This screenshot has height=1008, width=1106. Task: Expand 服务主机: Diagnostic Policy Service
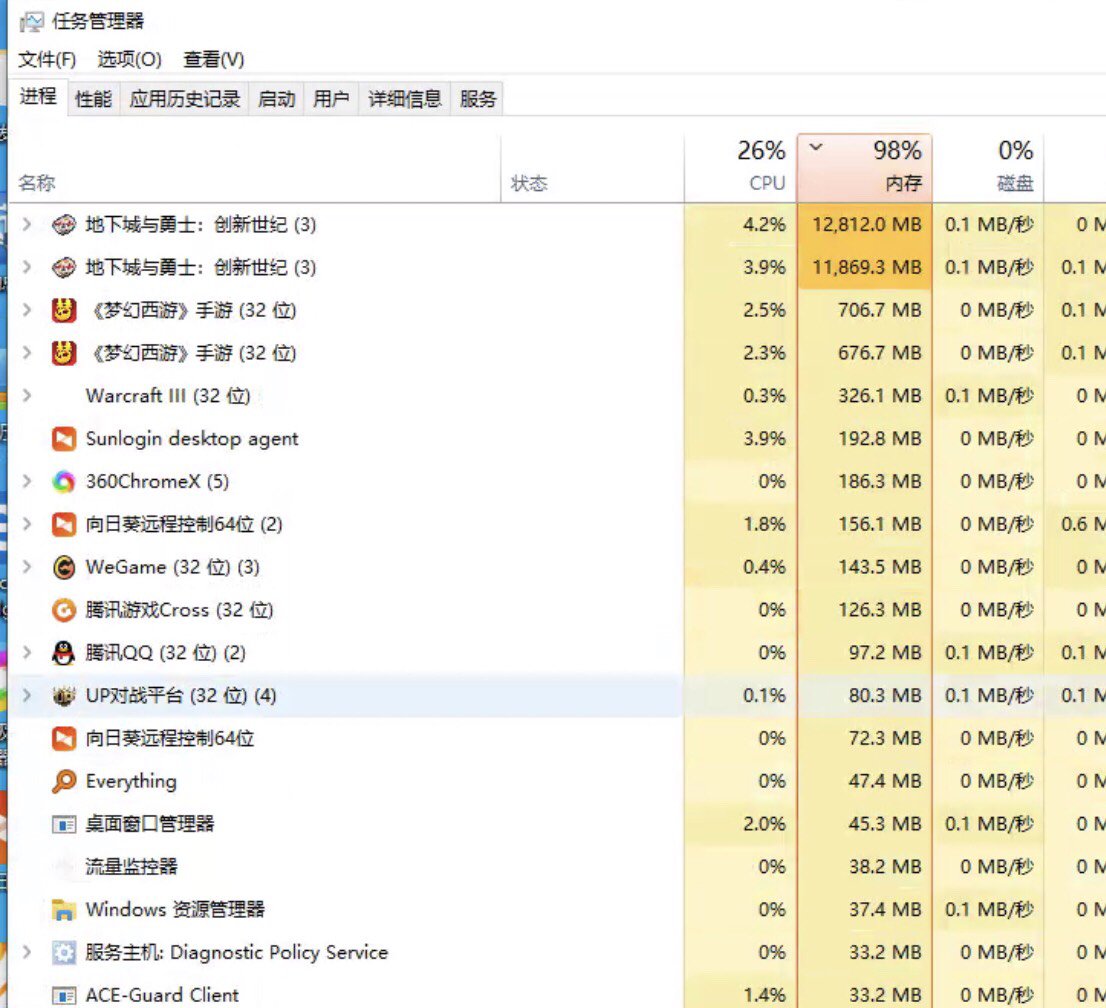click(27, 952)
